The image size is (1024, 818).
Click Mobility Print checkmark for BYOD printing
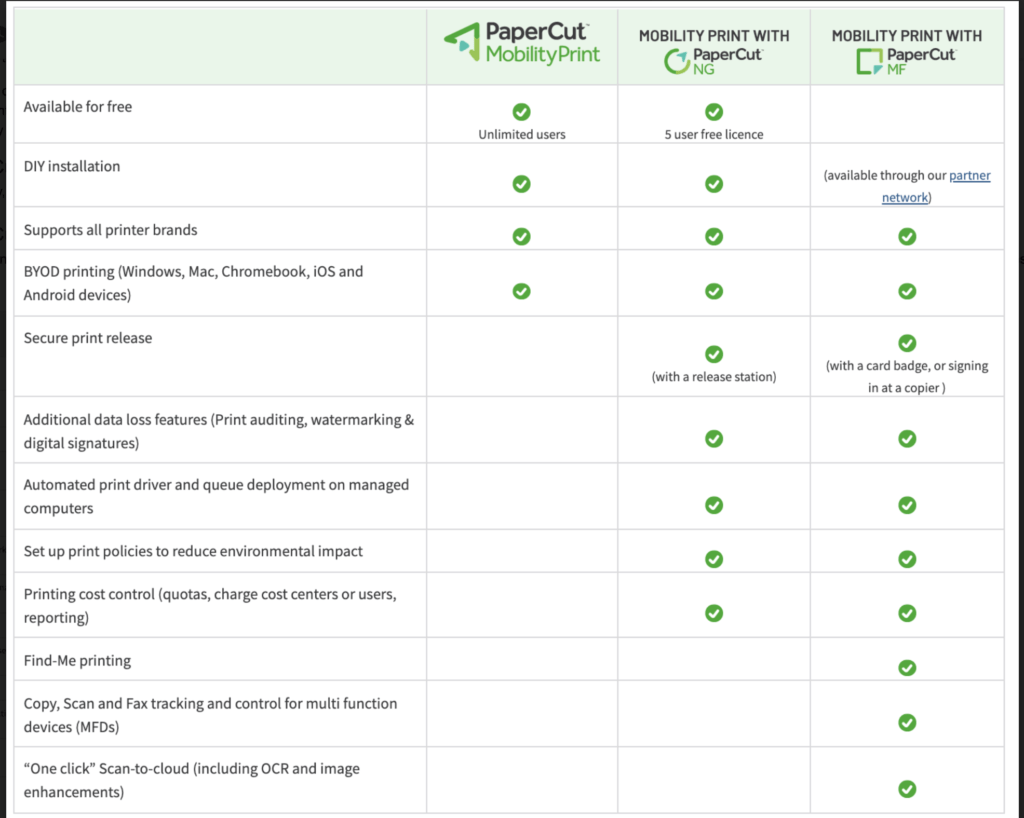(x=521, y=291)
